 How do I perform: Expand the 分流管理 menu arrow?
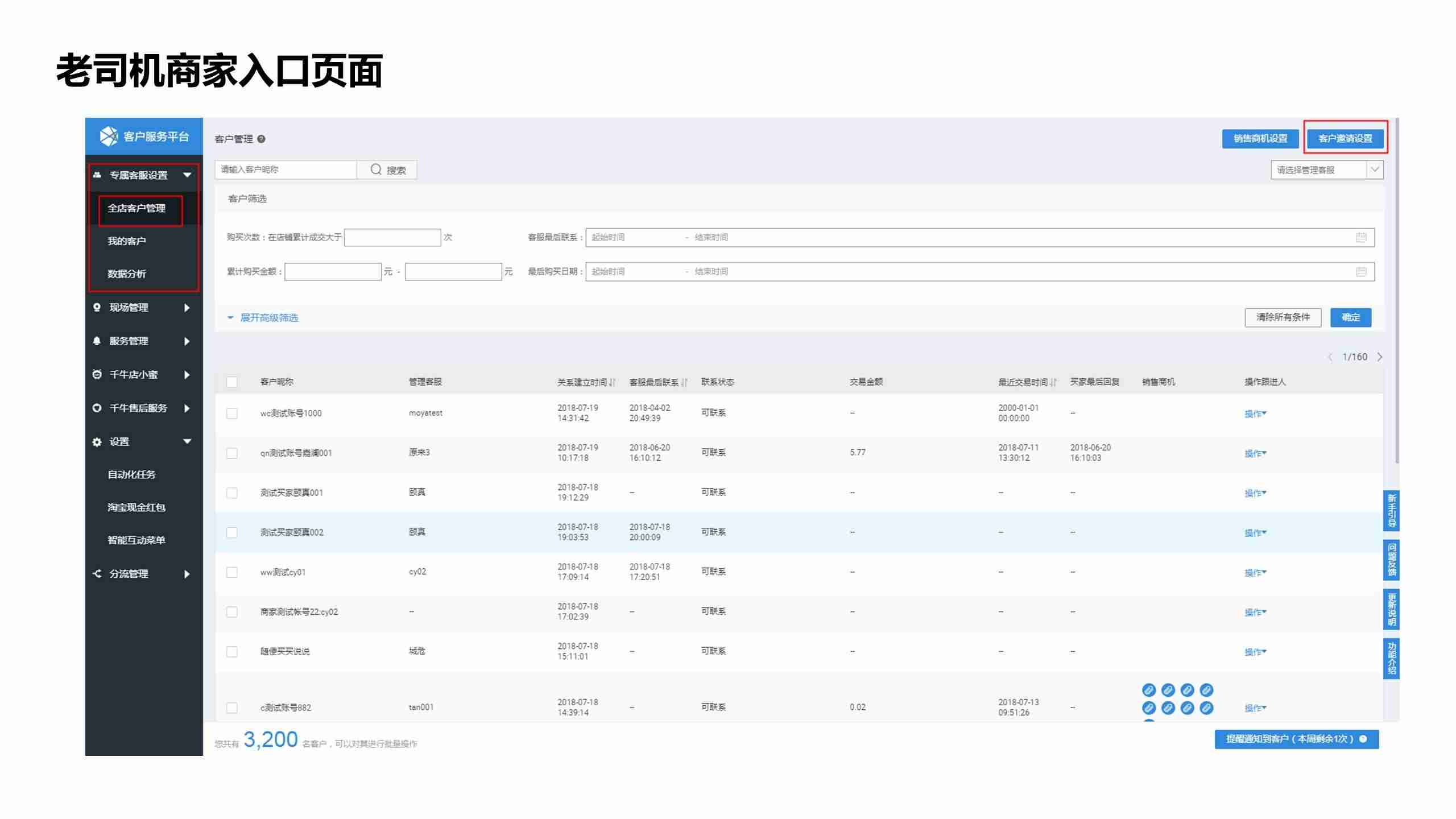click(187, 574)
